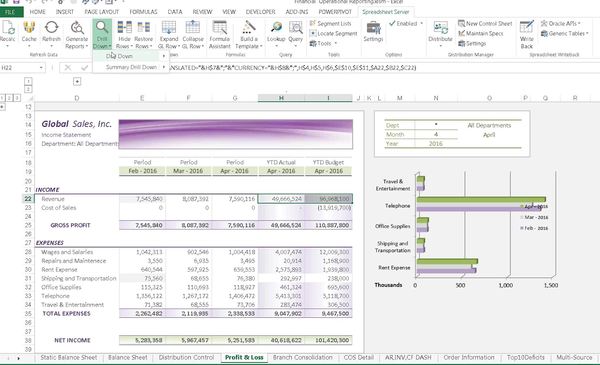Screen dimensions: 600x365
Task: Click the Build a Template icon
Action: 248,35
